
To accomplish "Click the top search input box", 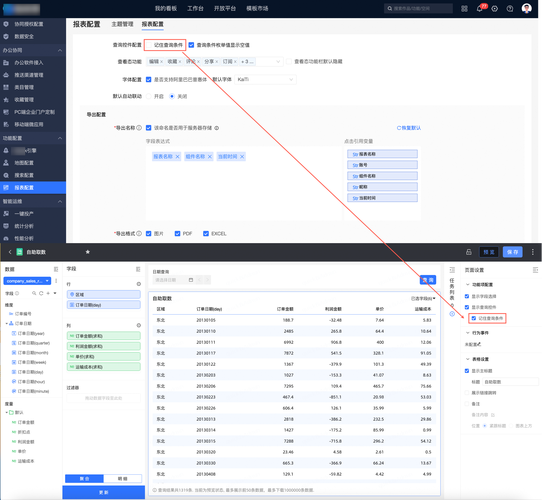I will tap(418, 8).
